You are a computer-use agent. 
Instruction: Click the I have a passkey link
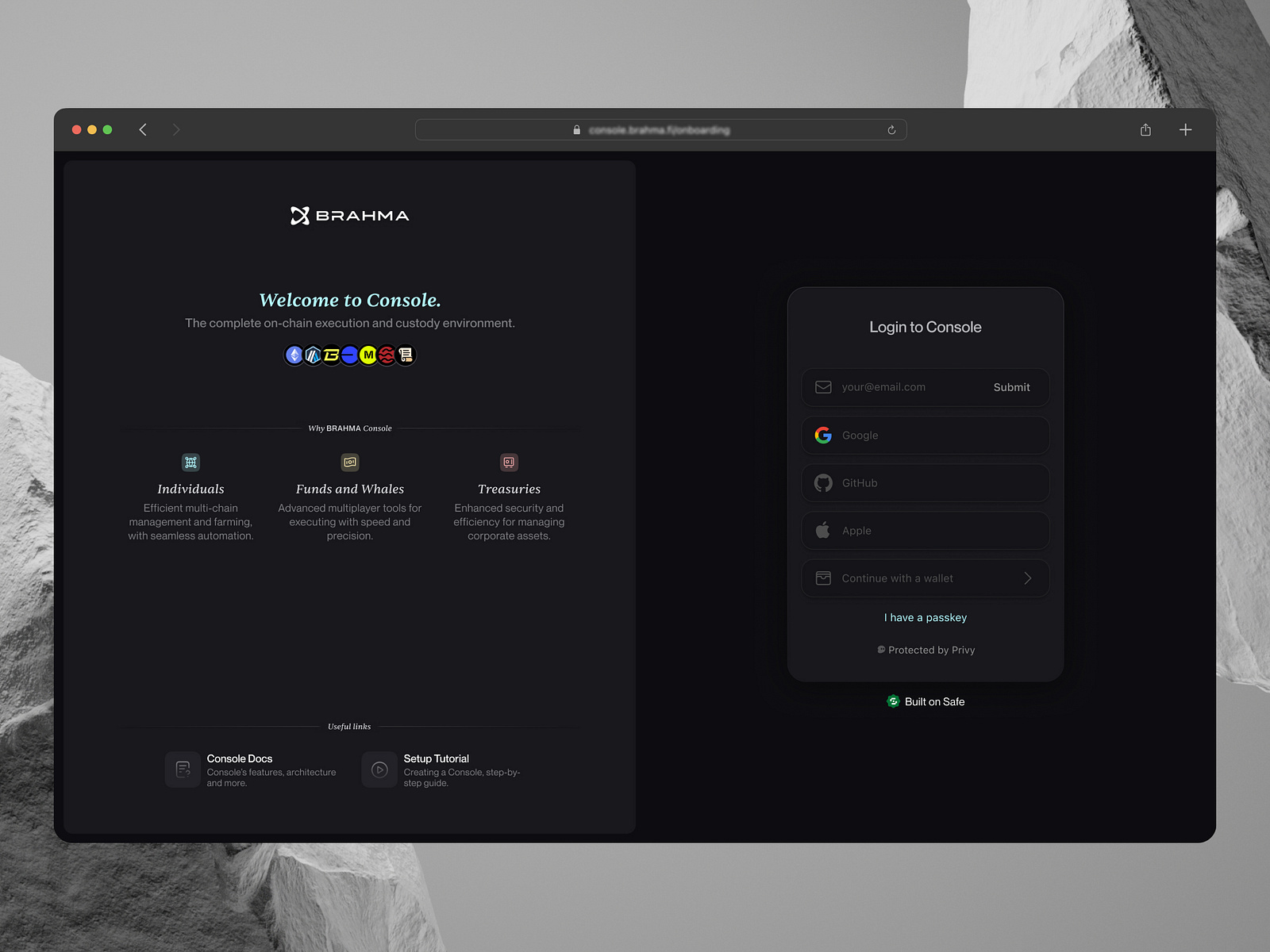point(925,617)
